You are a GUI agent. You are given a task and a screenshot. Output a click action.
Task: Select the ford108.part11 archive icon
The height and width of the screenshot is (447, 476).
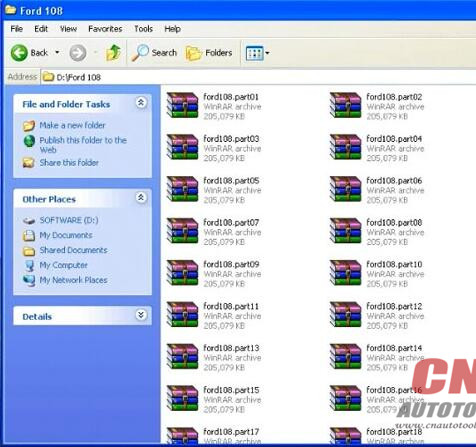pos(182,314)
